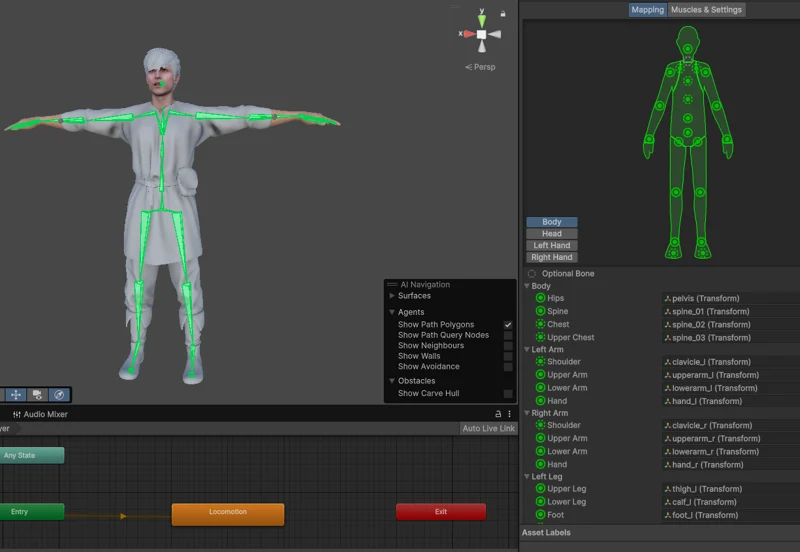Enable Show Path Query Nodes checkbox
This screenshot has height=552, width=800.
[x=508, y=335]
